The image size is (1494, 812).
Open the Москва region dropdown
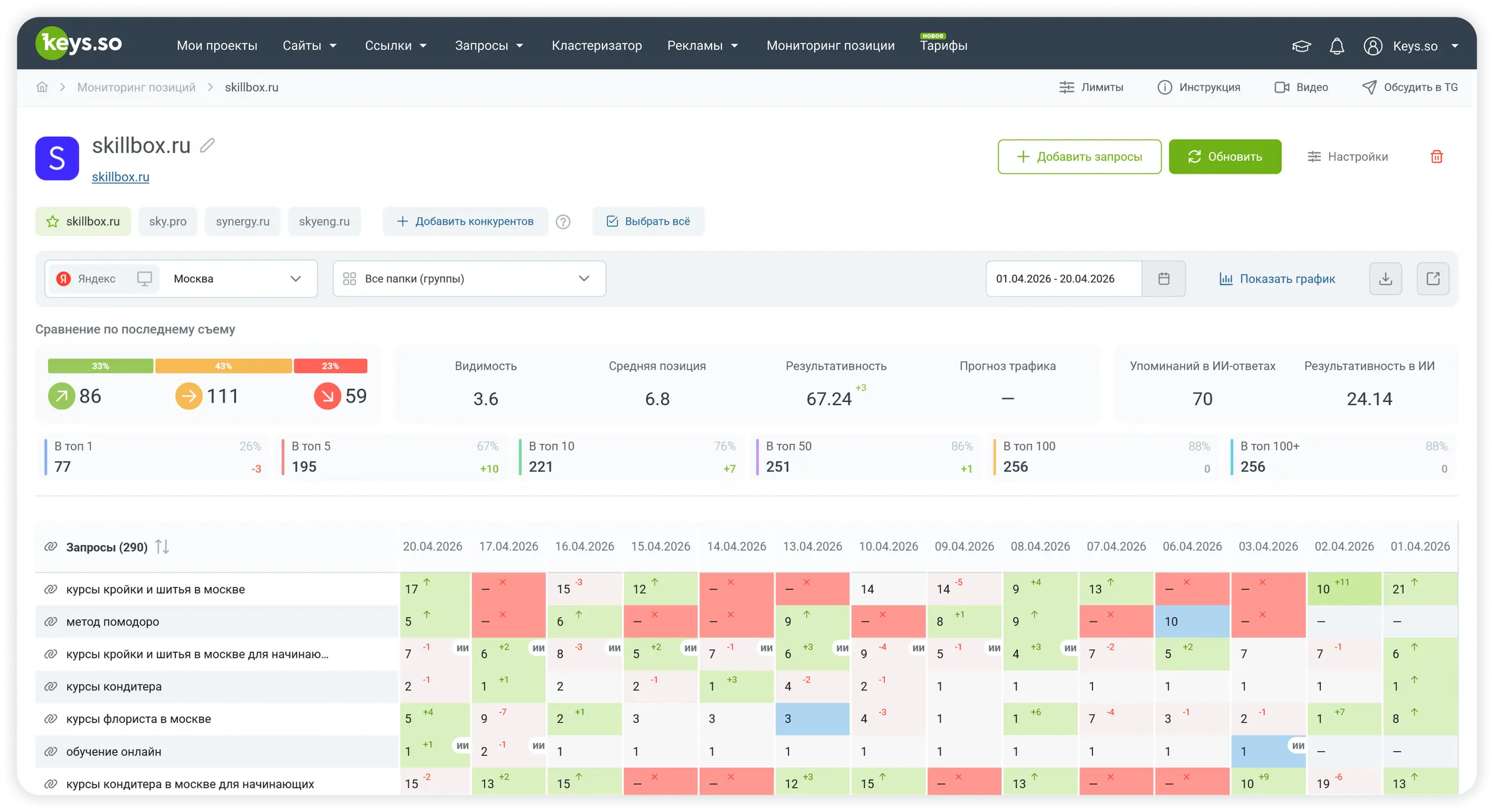238,279
